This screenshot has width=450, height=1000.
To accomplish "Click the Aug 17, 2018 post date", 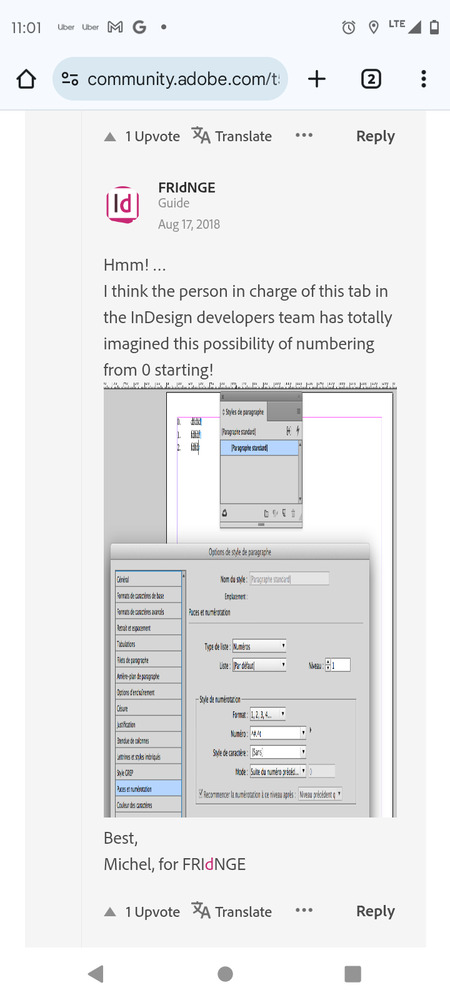I will 189,224.
